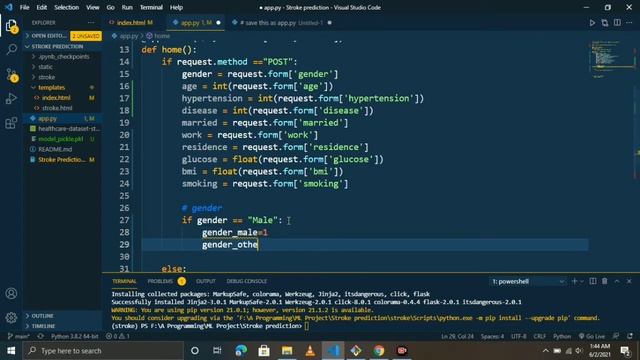This screenshot has height=360, width=640.
Task: Click the terminal command prompt line
Action: coord(210,326)
